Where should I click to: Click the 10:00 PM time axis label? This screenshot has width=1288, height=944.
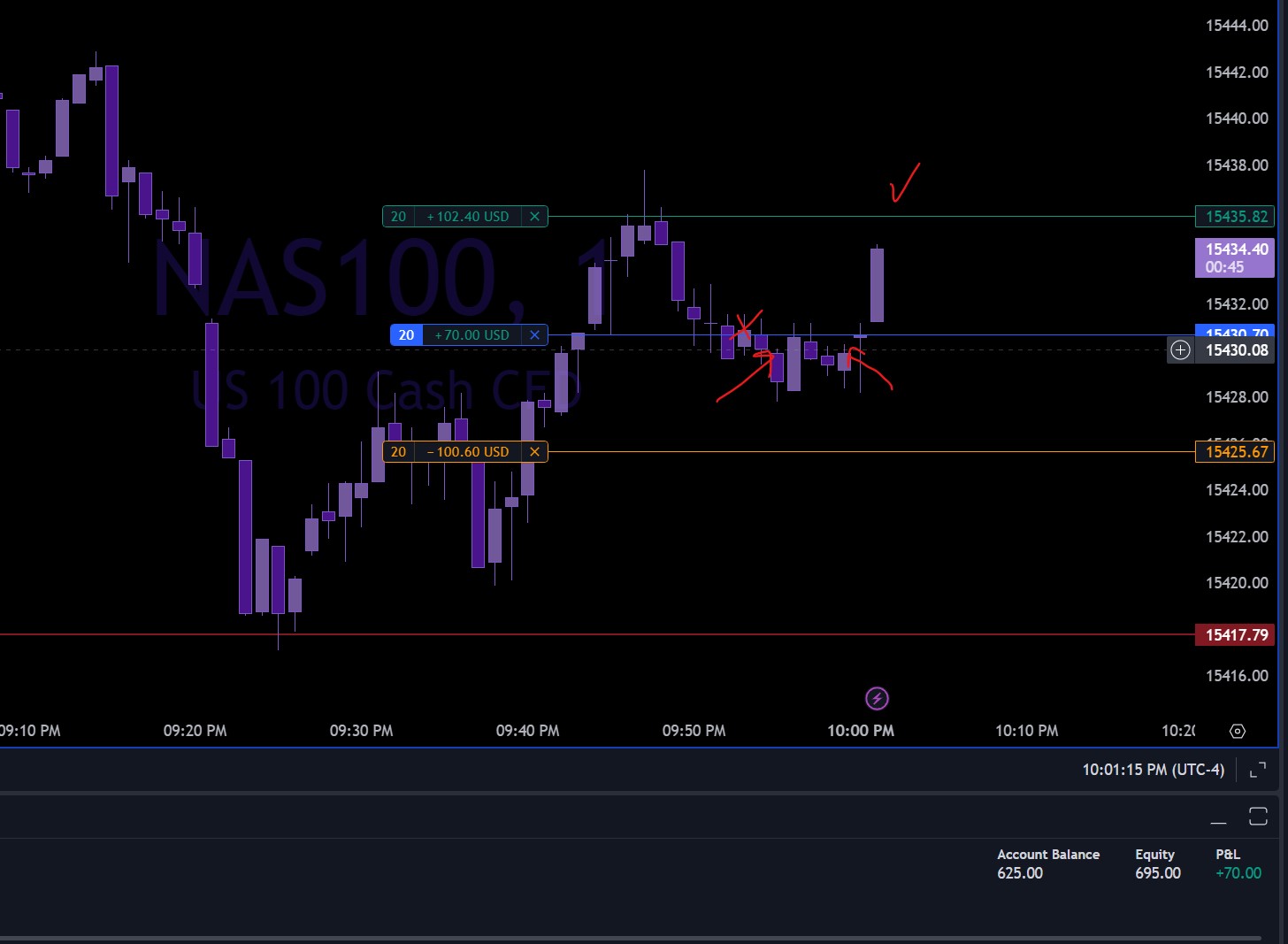(x=861, y=731)
